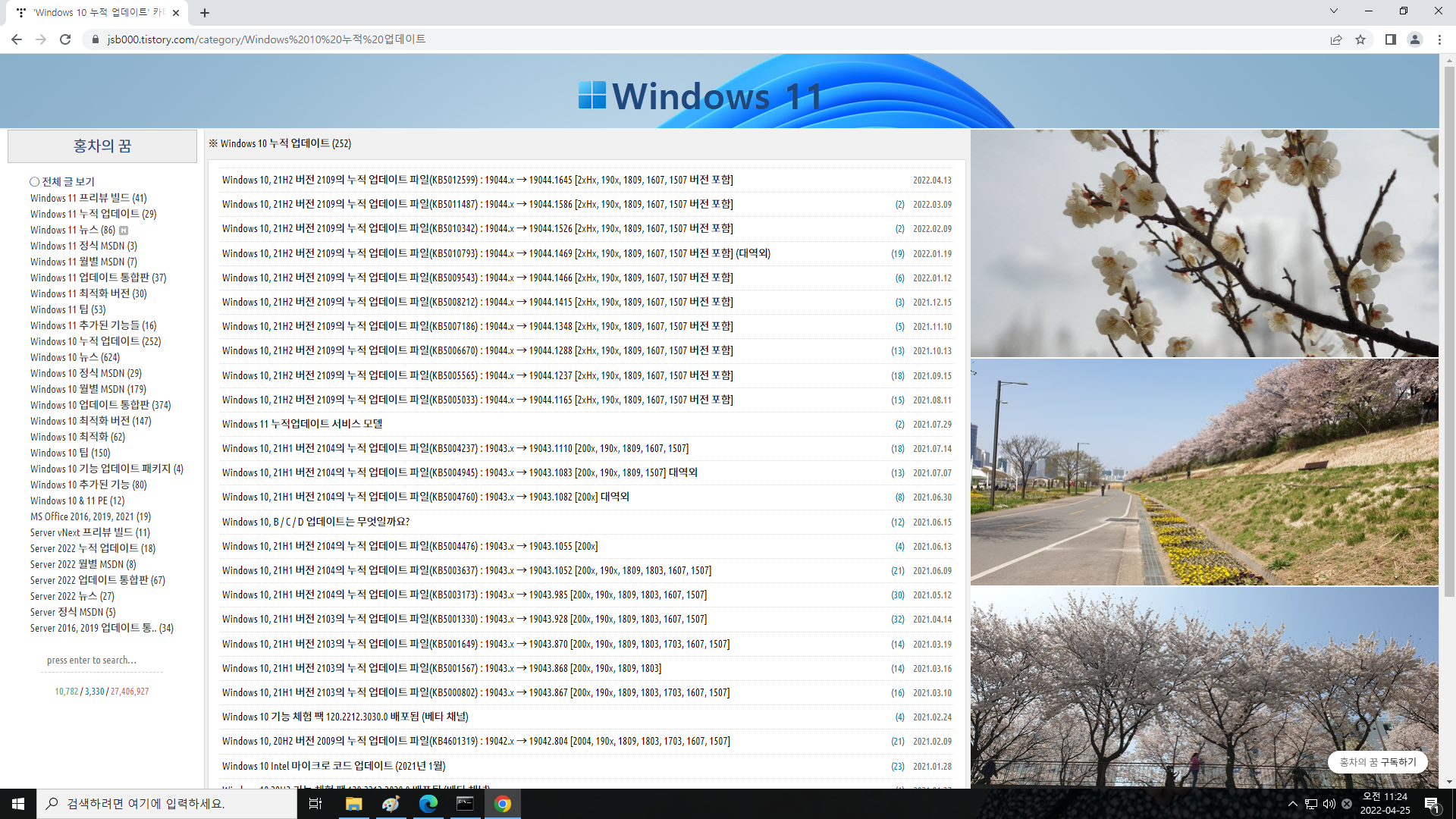Switch to Chrome on taskbar
Screen dimensions: 1456x819
502,804
